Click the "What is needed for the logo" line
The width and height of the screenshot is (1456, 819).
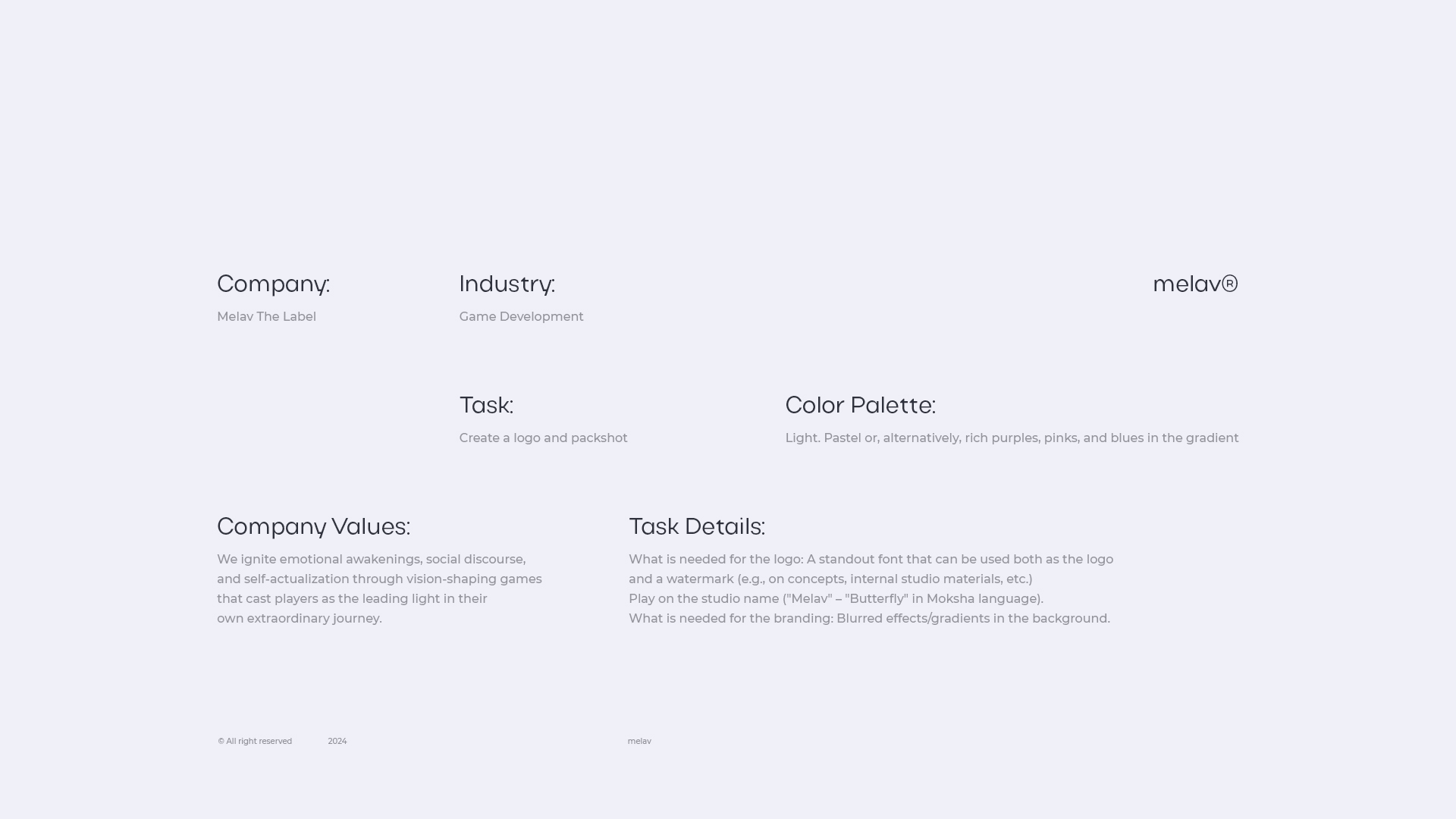(x=871, y=560)
